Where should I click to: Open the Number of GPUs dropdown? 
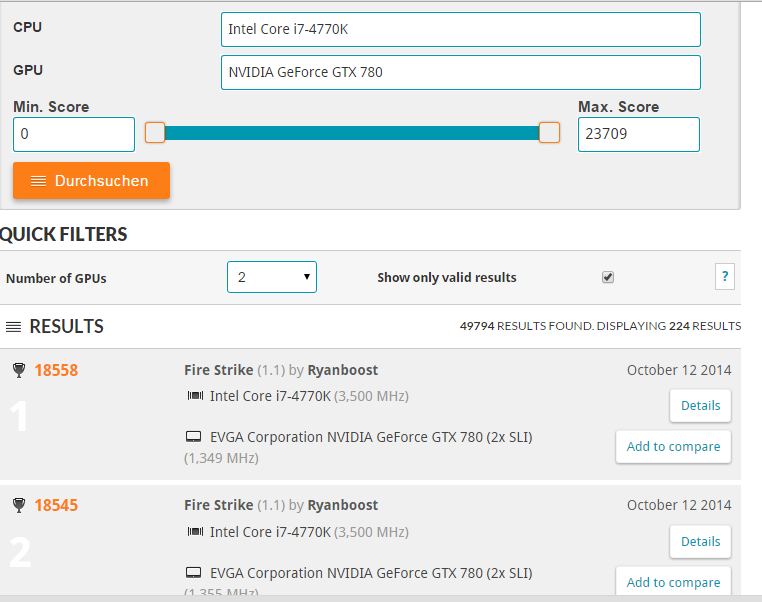pos(272,277)
